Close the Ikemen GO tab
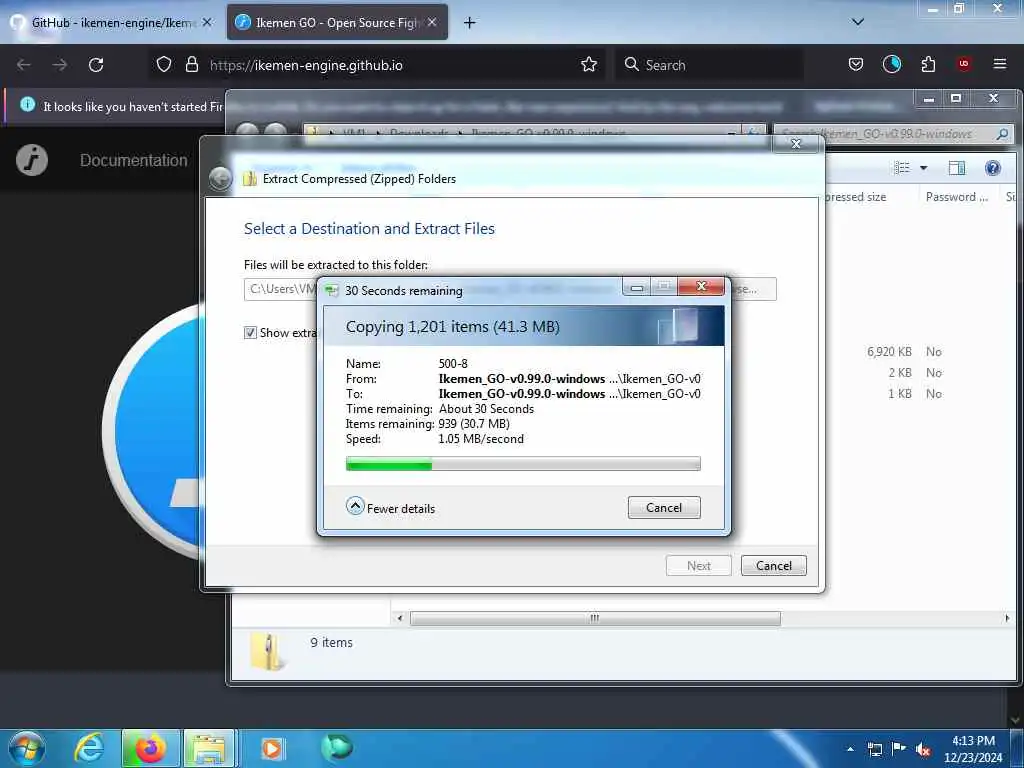The image size is (1024, 768). (x=432, y=22)
